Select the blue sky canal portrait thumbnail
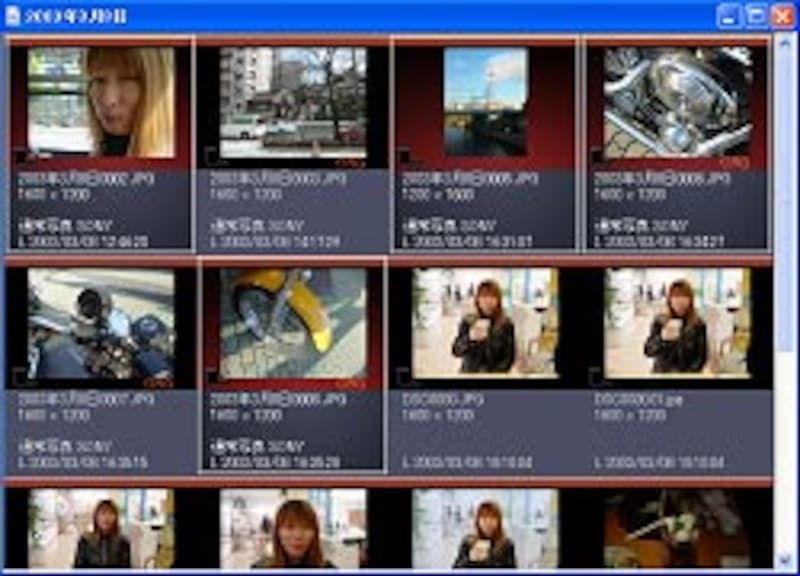Screen dimensions: 800x576 pyautogui.click(x=485, y=102)
